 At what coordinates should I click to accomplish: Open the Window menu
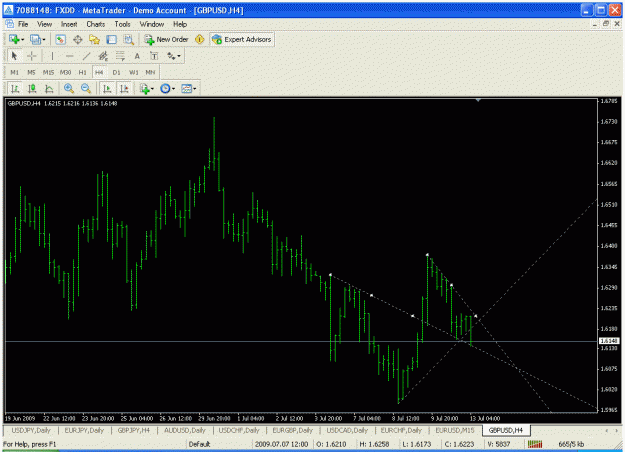point(151,24)
